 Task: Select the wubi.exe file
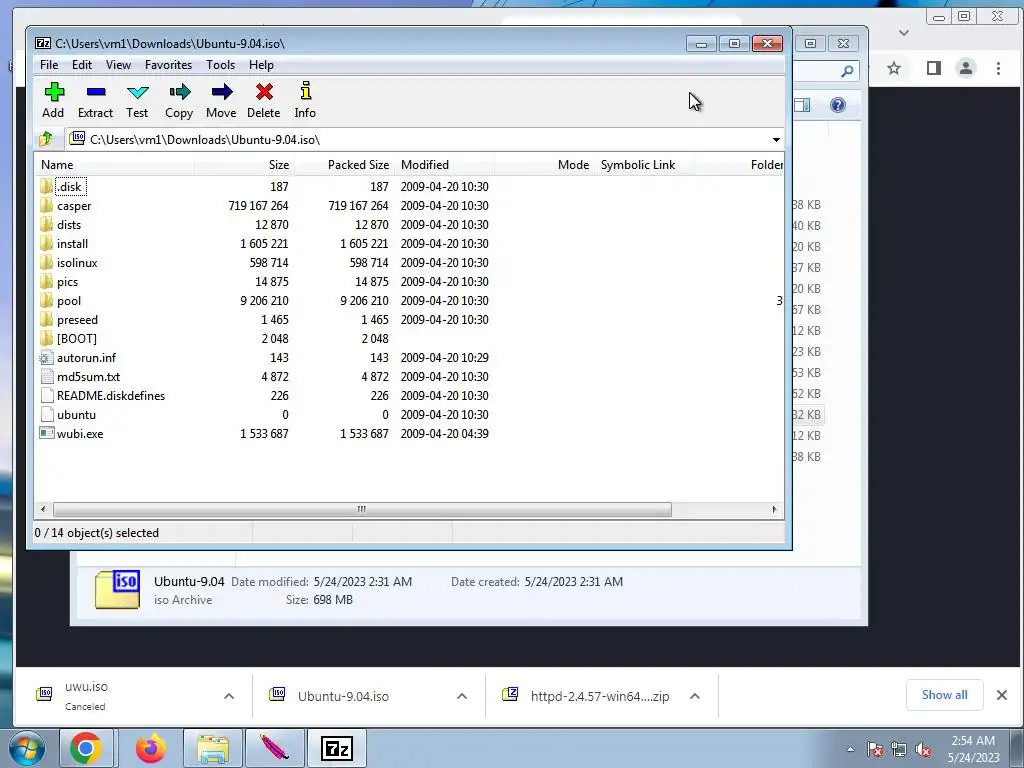click(80, 433)
